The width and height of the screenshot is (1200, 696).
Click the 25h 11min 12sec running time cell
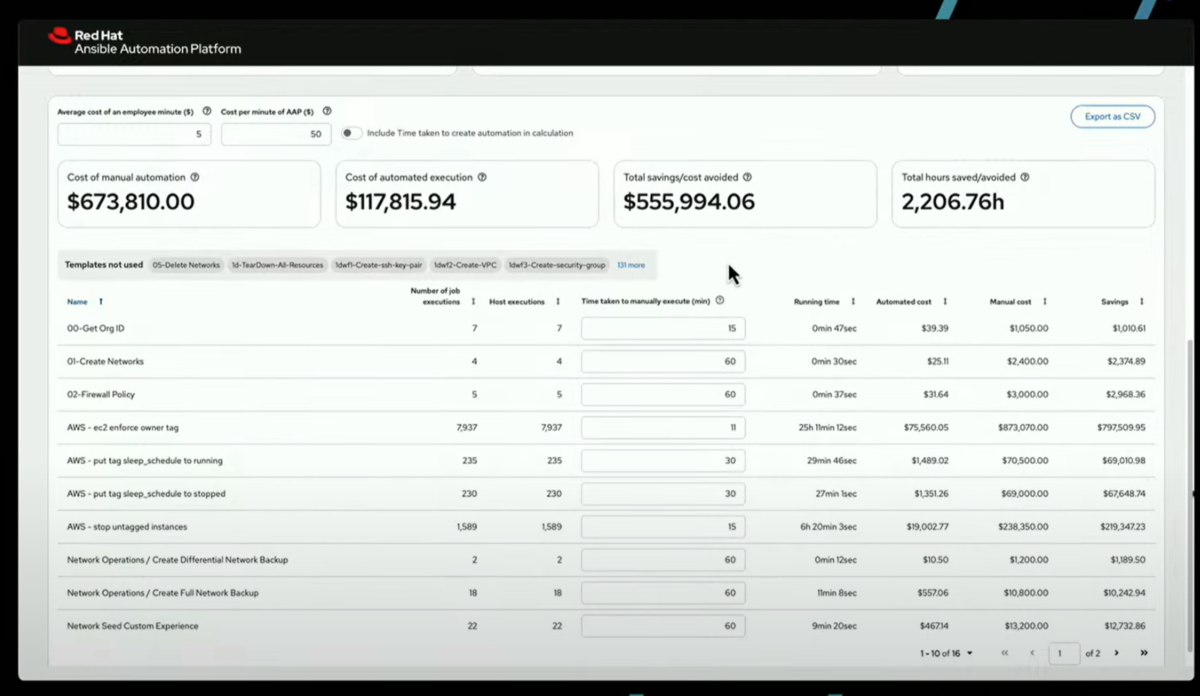[826, 427]
